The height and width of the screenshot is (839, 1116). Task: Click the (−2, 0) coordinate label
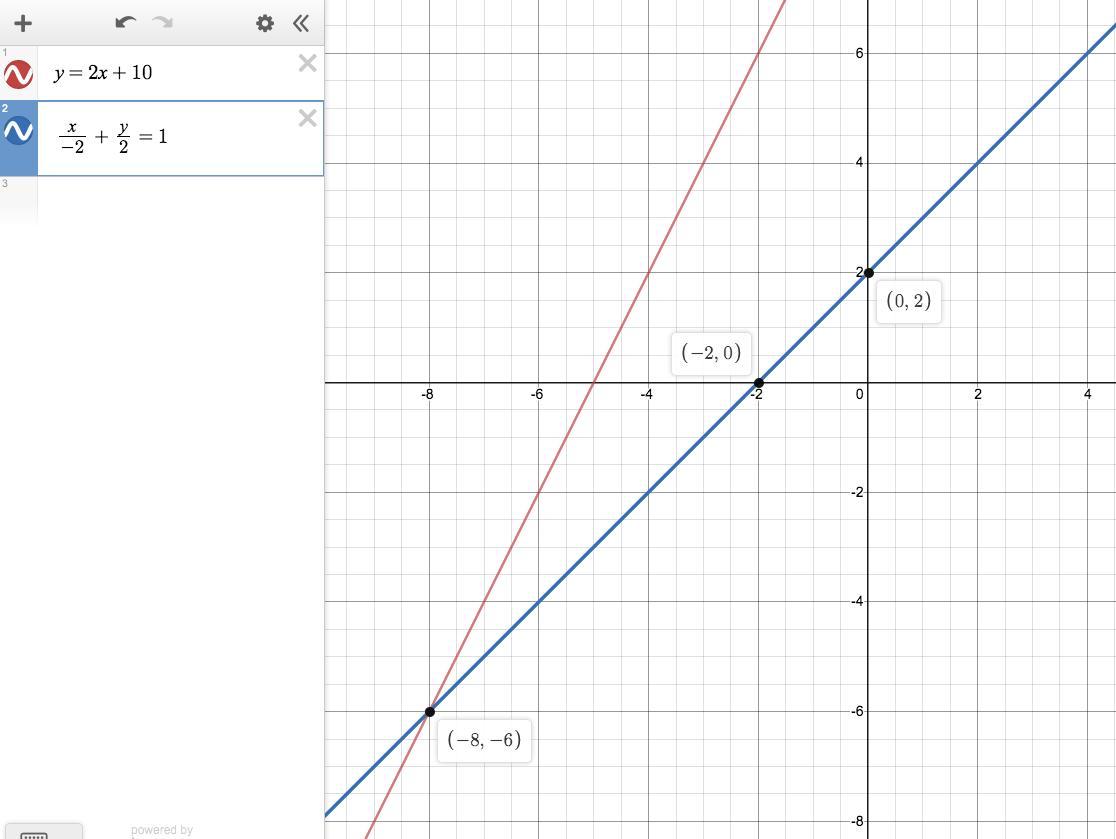(711, 353)
